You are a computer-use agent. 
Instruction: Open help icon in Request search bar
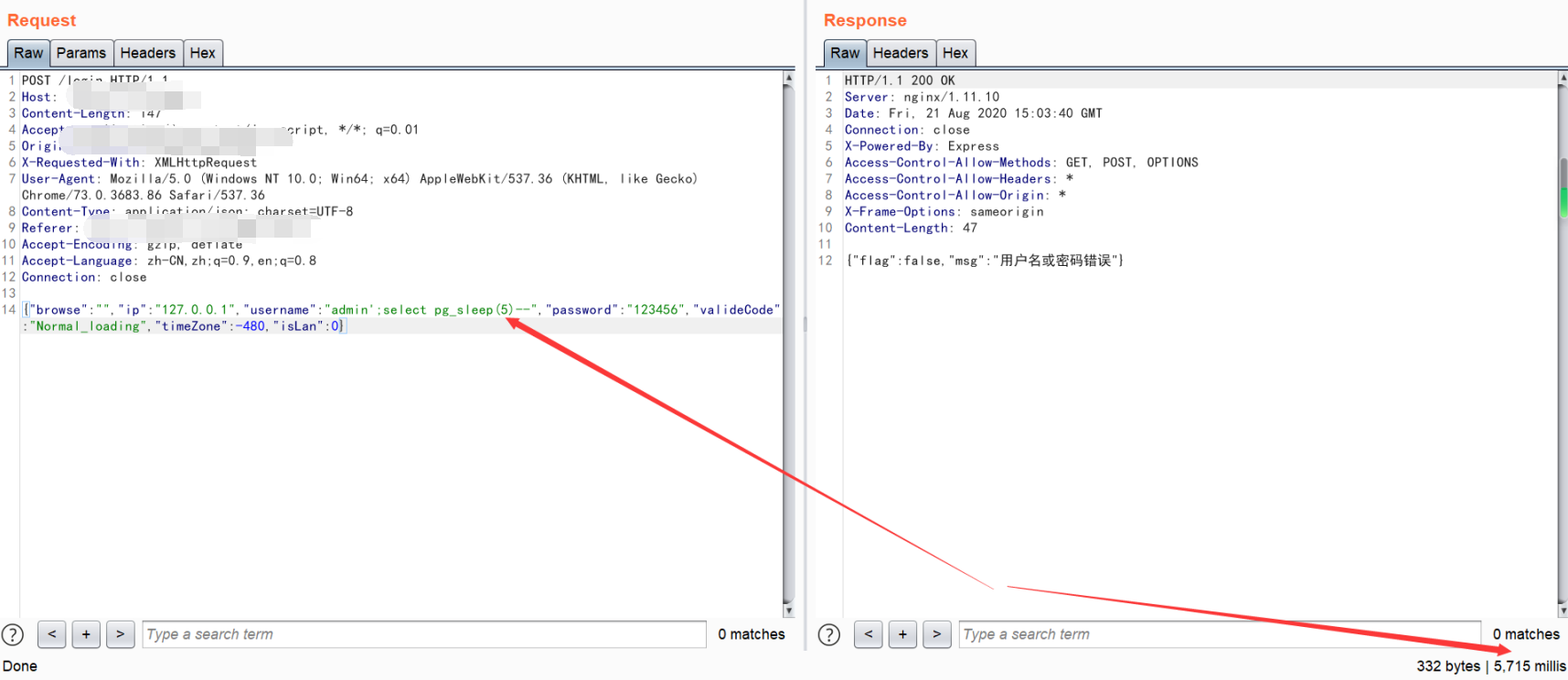[13, 634]
